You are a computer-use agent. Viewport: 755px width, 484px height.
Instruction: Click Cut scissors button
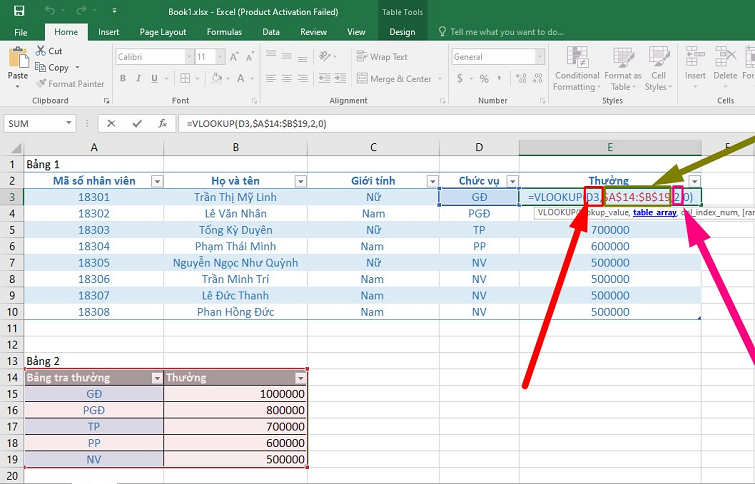[x=49, y=51]
